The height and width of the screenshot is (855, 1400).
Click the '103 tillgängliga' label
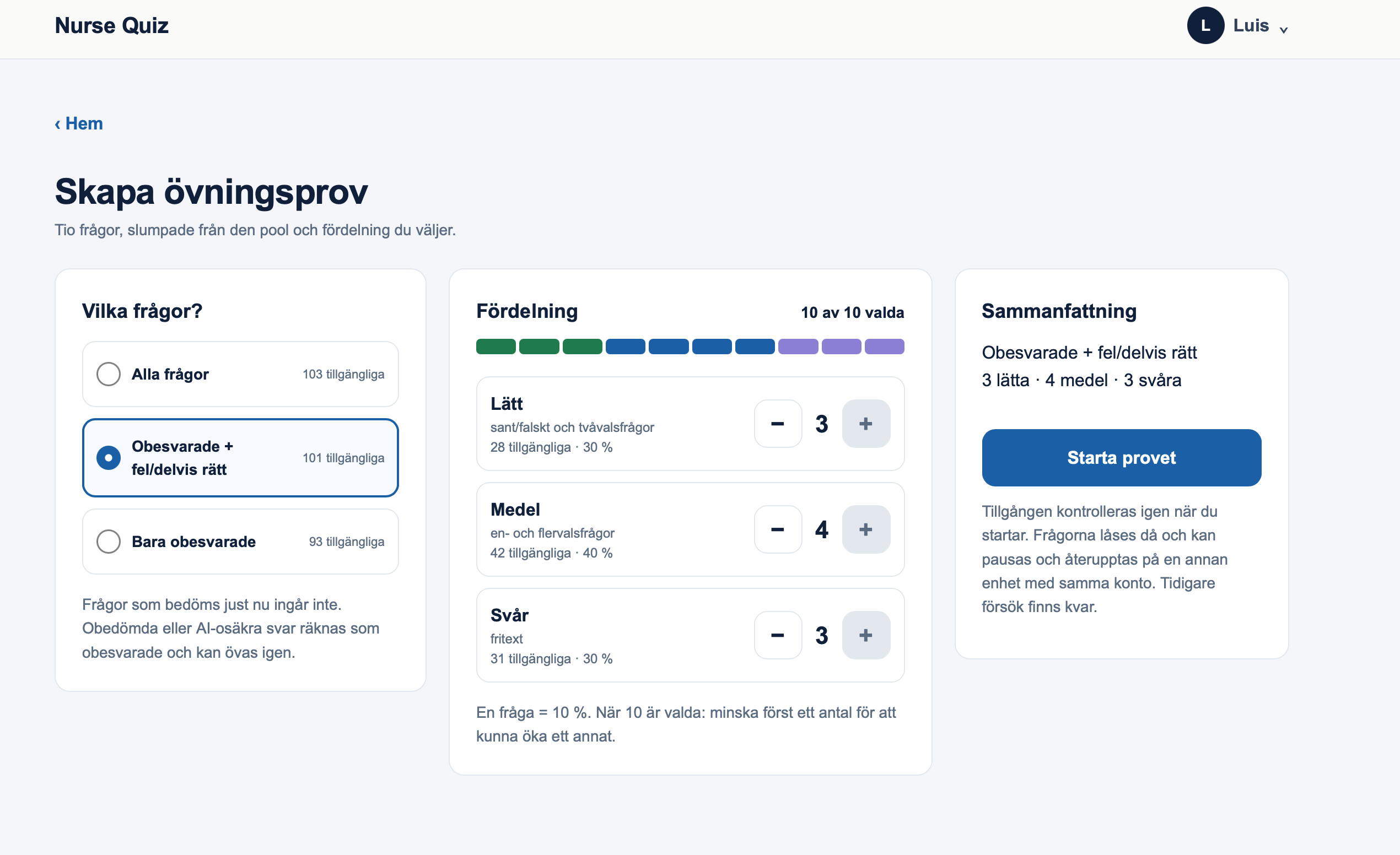click(x=343, y=374)
